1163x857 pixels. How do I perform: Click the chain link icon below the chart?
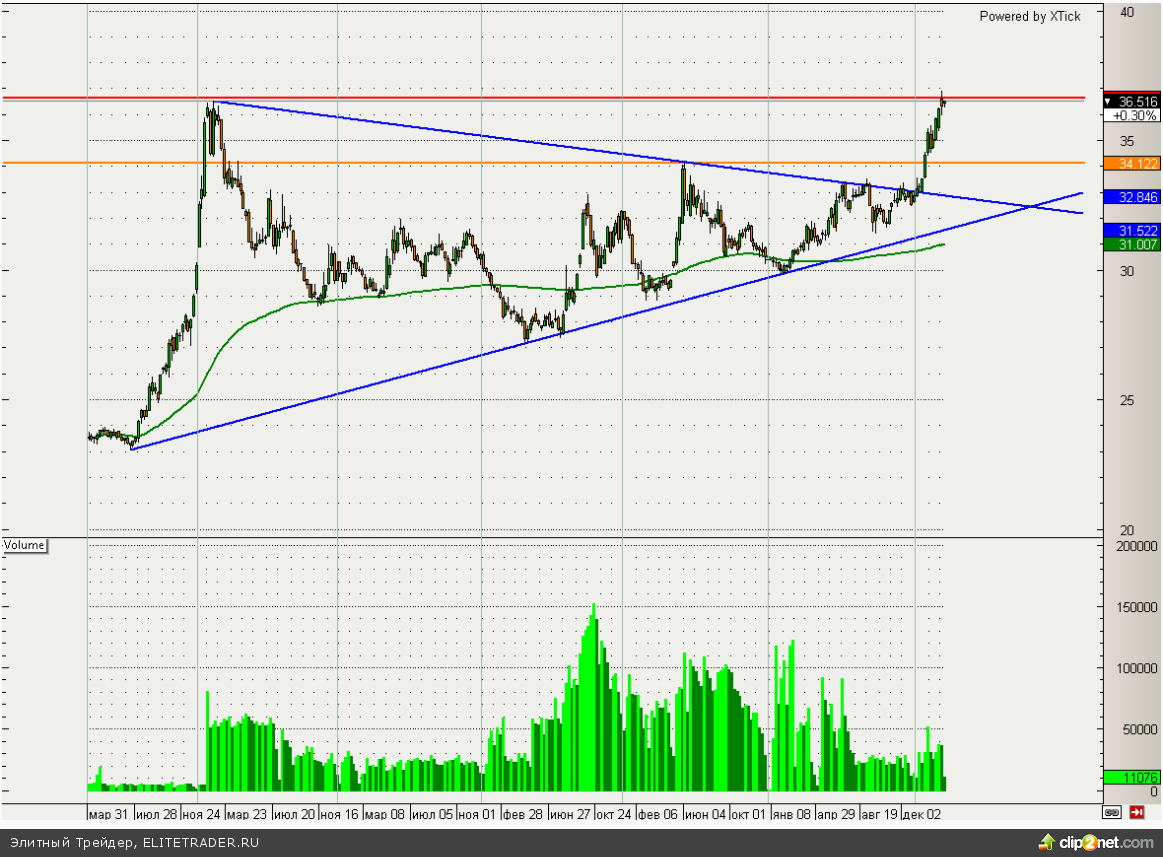1112,812
